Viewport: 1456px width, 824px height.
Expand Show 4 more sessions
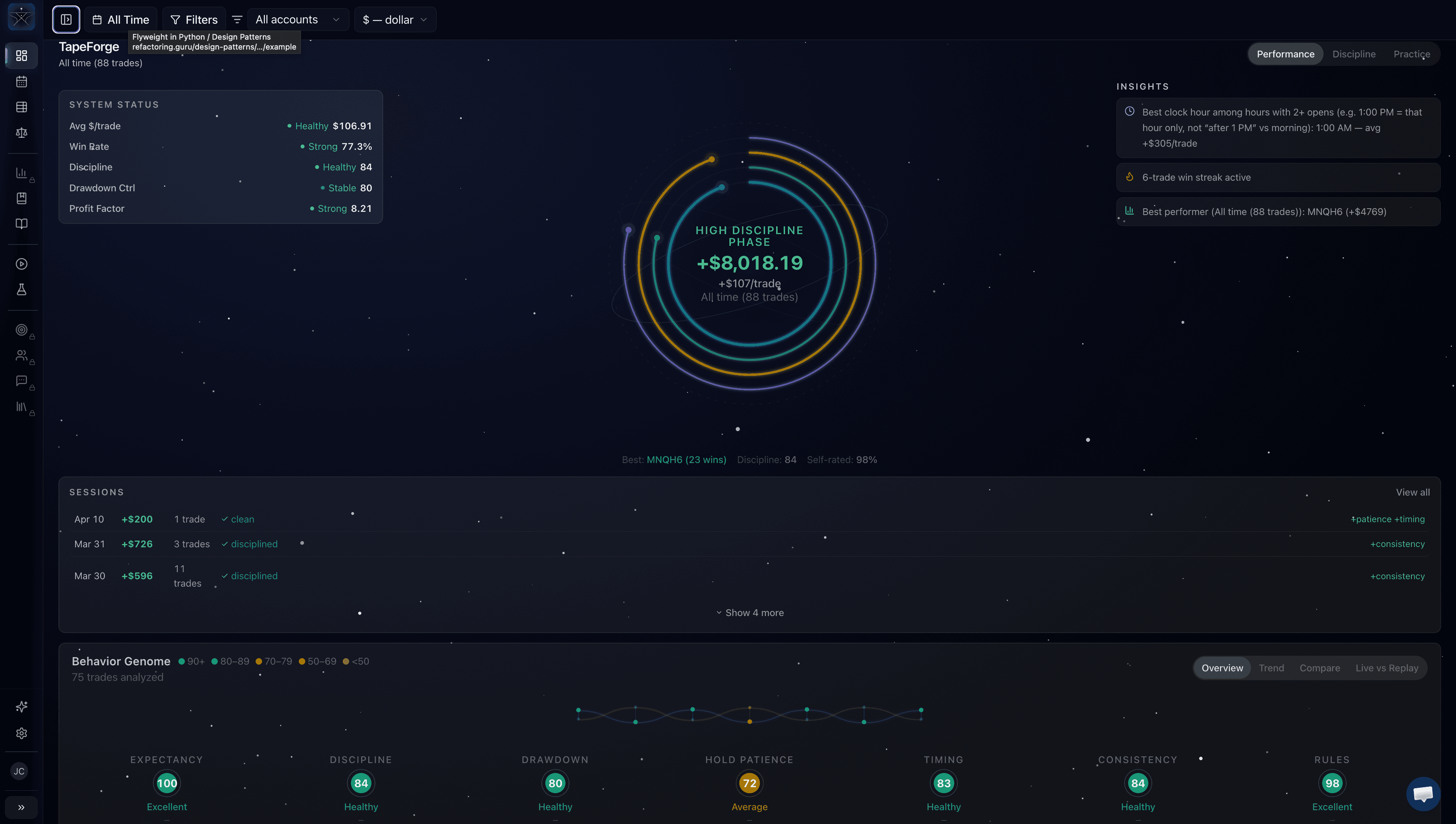point(750,613)
